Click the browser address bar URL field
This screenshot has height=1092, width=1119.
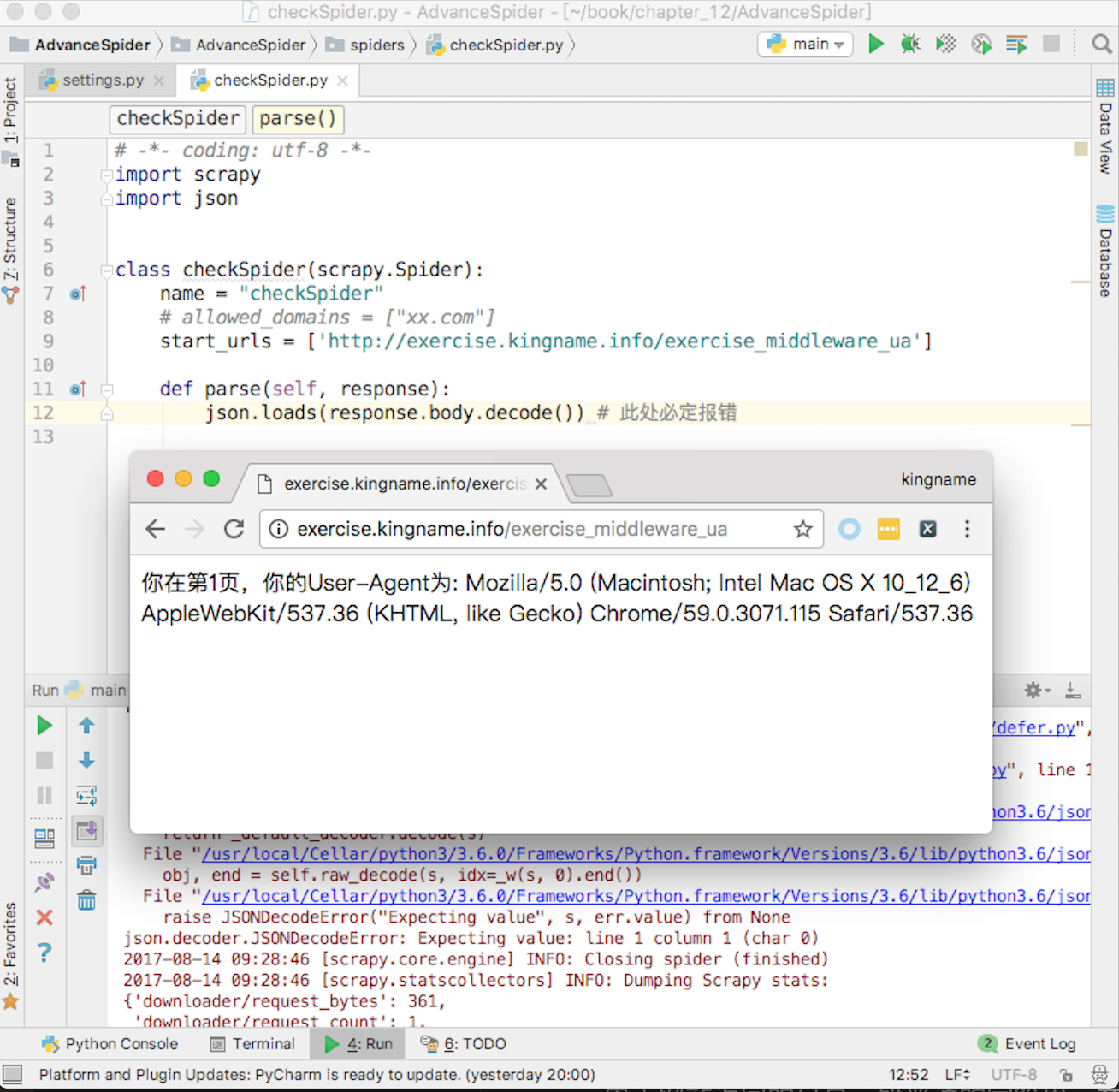[x=512, y=529]
